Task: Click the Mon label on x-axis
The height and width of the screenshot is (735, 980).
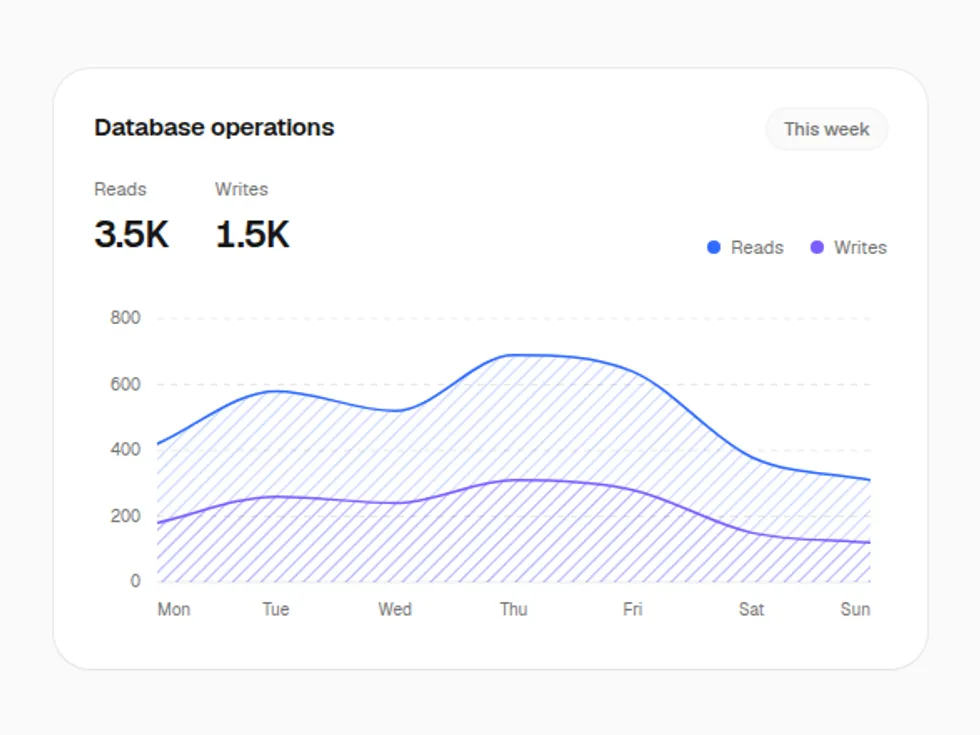Action: (x=174, y=609)
